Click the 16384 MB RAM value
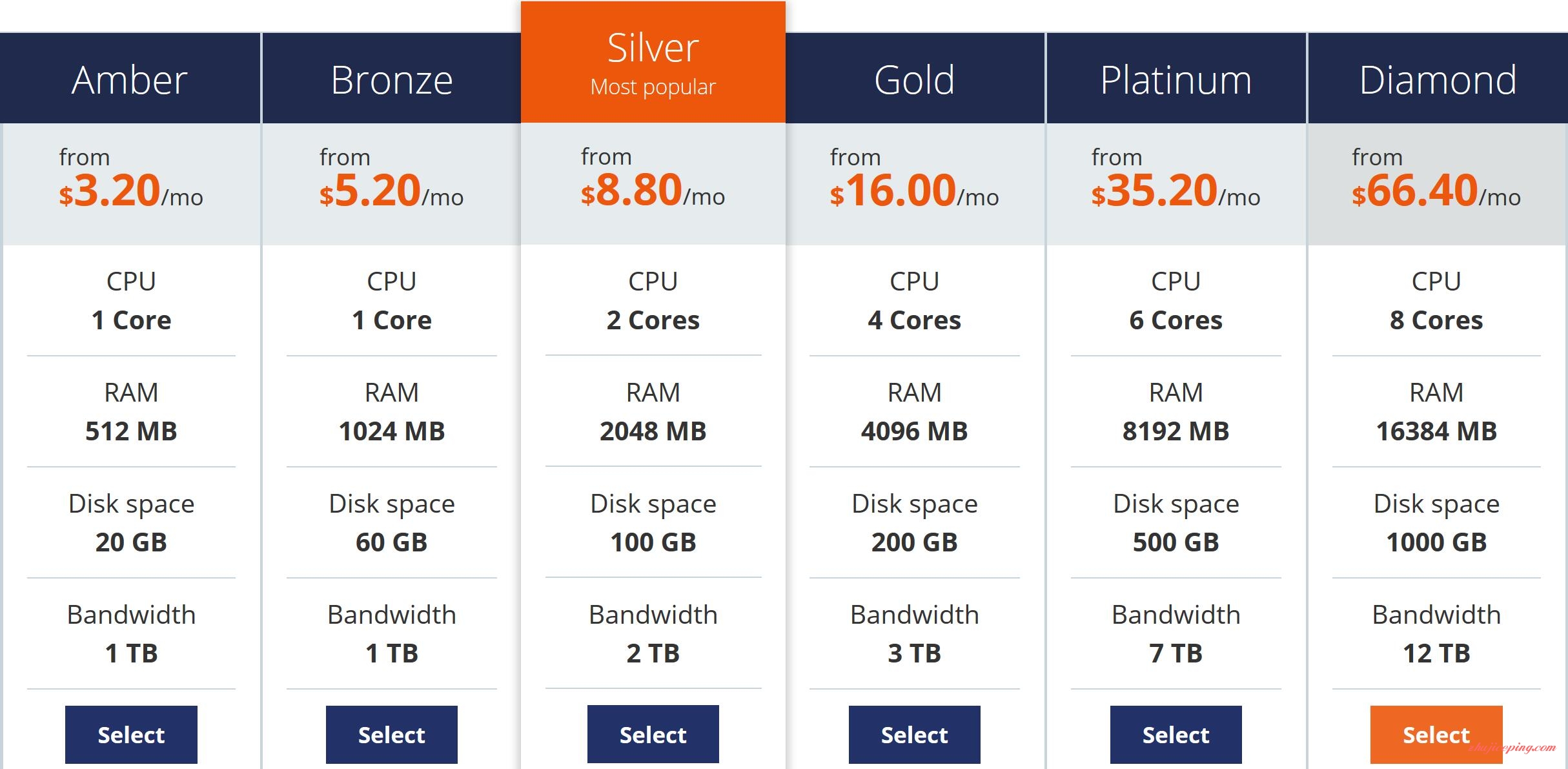Image resolution: width=1568 pixels, height=769 pixels. pos(1436,431)
